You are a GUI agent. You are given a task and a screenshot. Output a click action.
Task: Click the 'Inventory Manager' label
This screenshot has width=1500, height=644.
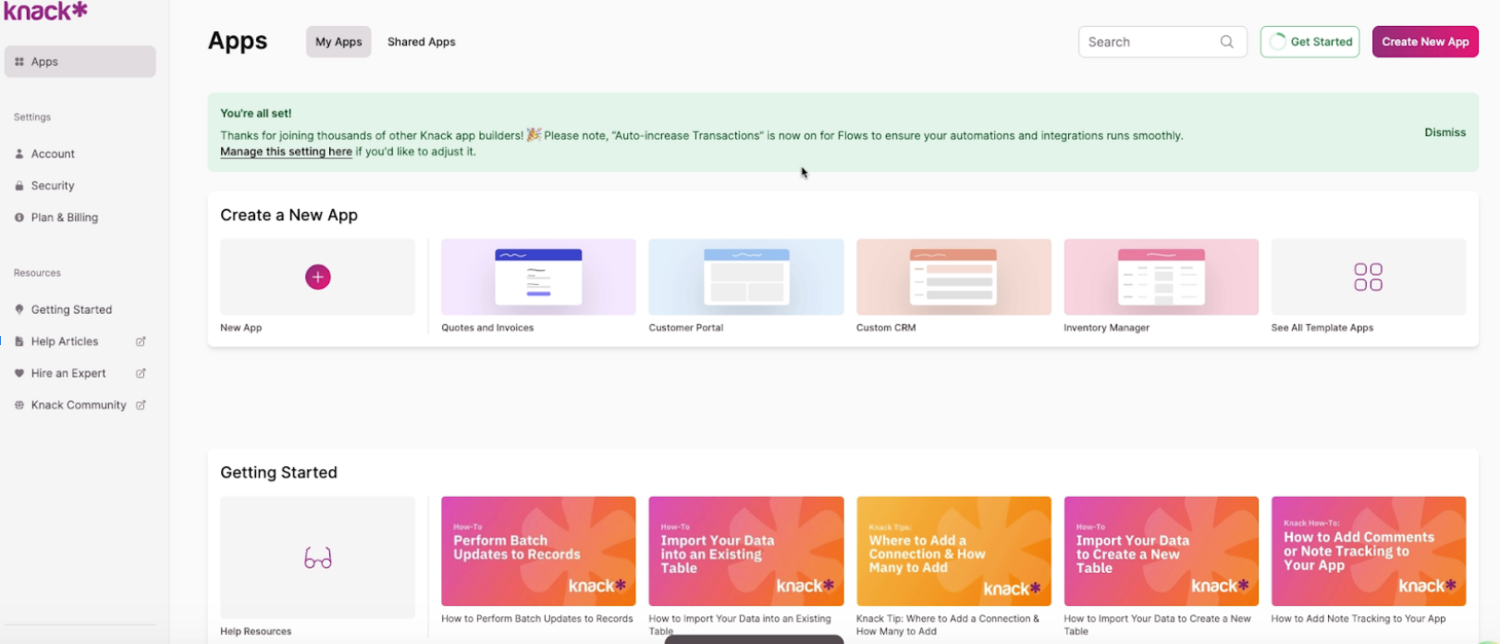1107,328
